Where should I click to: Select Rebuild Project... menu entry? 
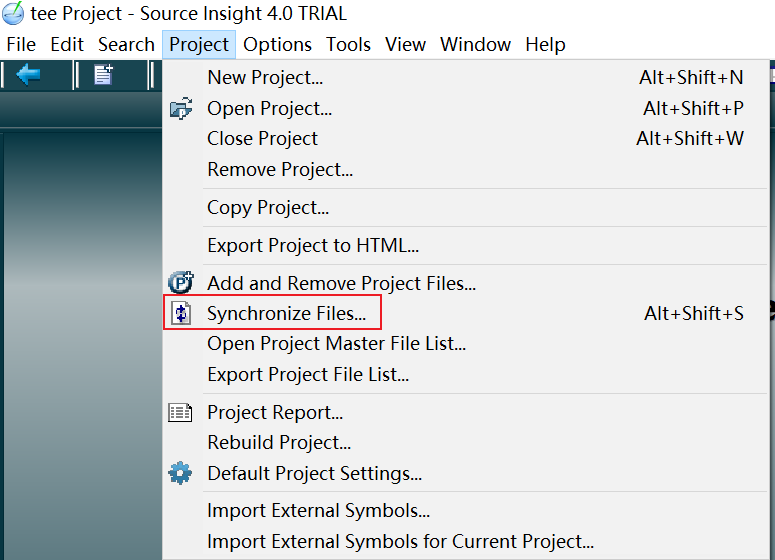point(465,443)
